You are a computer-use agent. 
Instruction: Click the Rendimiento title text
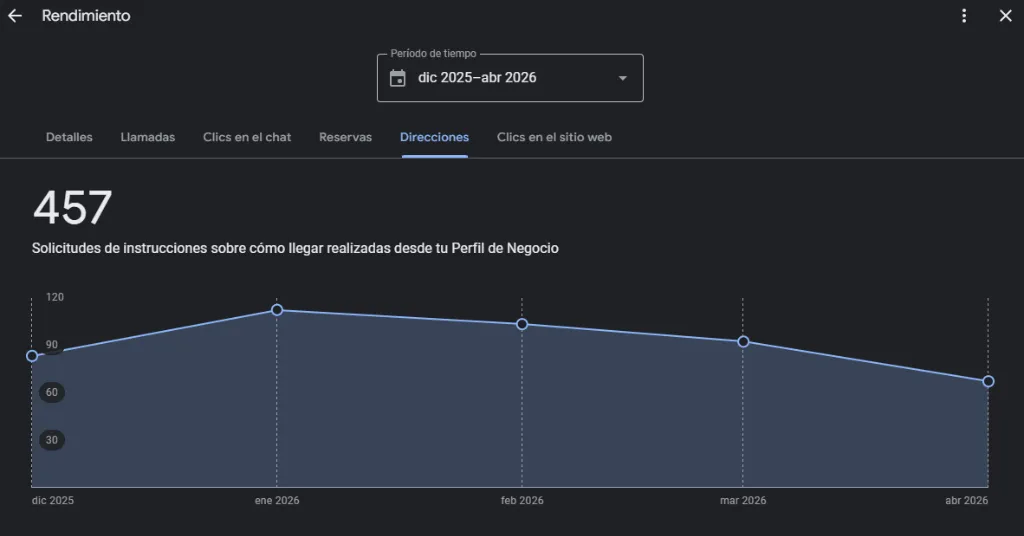(86, 16)
